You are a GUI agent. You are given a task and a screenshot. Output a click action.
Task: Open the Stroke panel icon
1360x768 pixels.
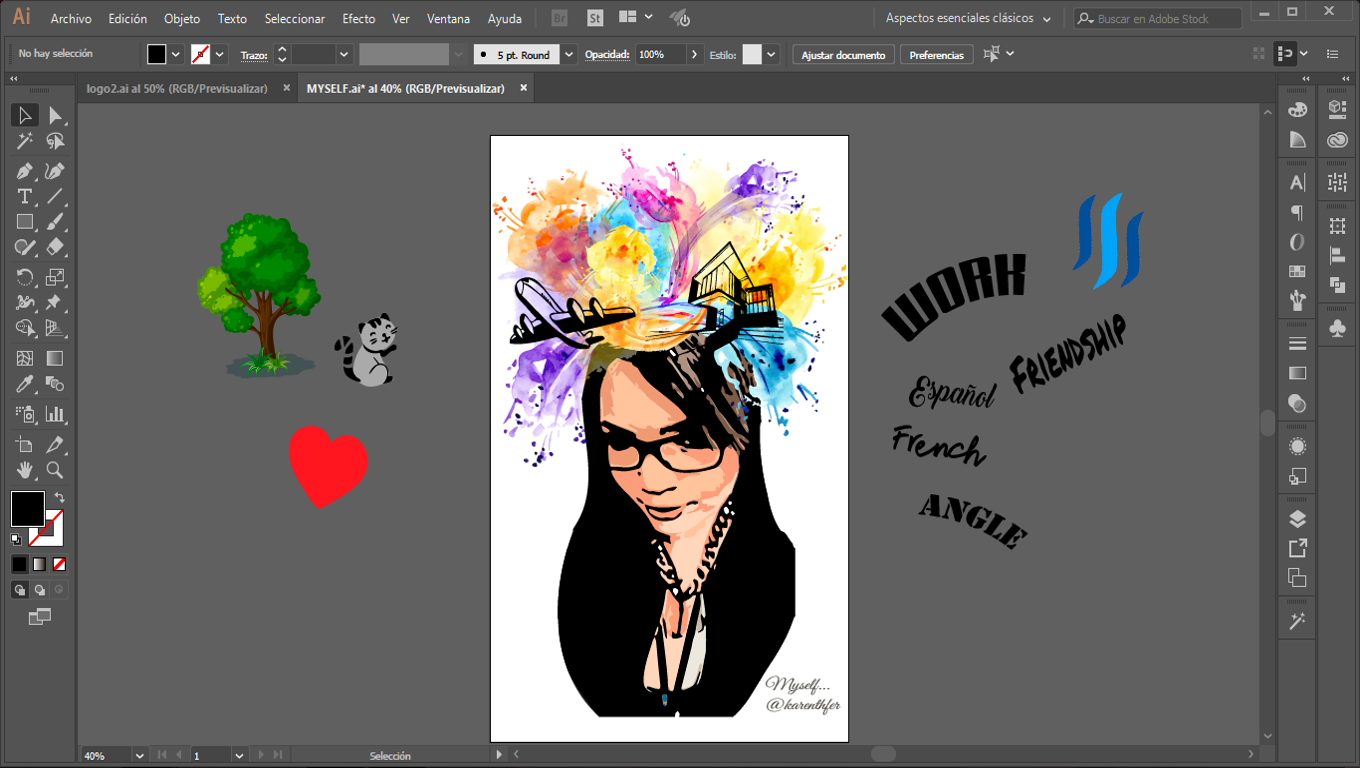[1297, 343]
